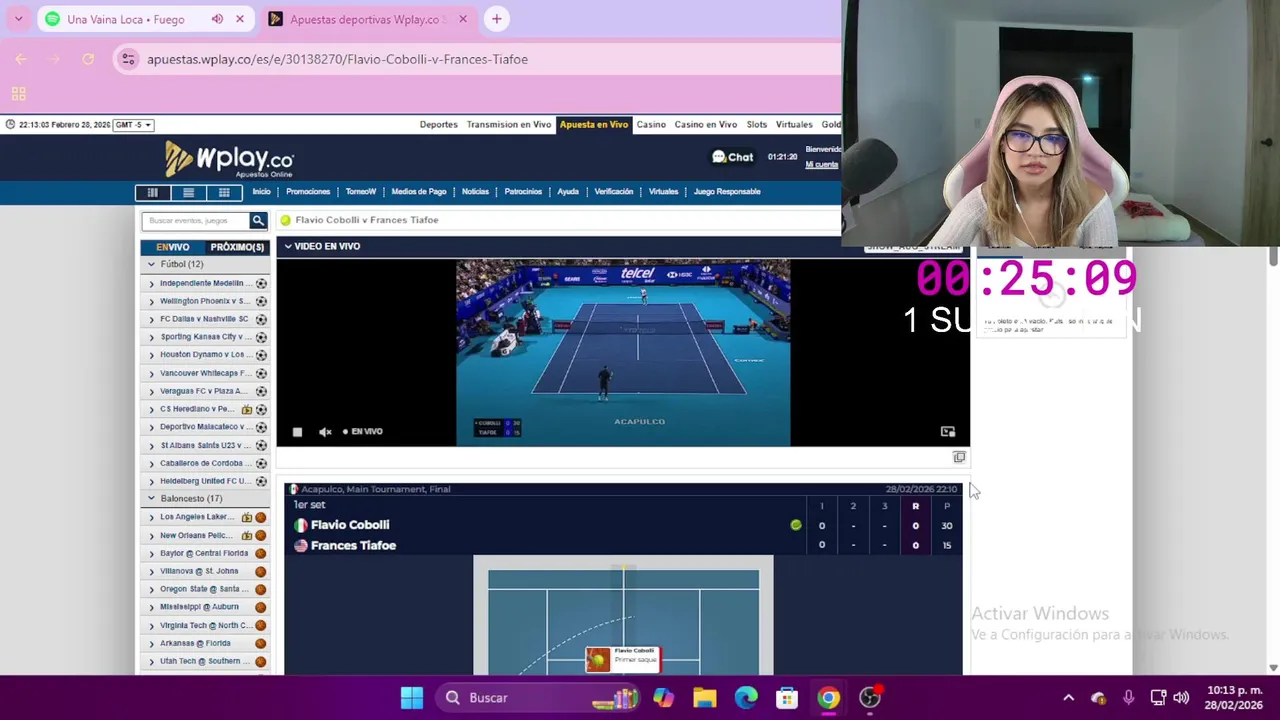This screenshot has width=1280, height=720.
Task: Open the Casino menu item
Action: [651, 125]
